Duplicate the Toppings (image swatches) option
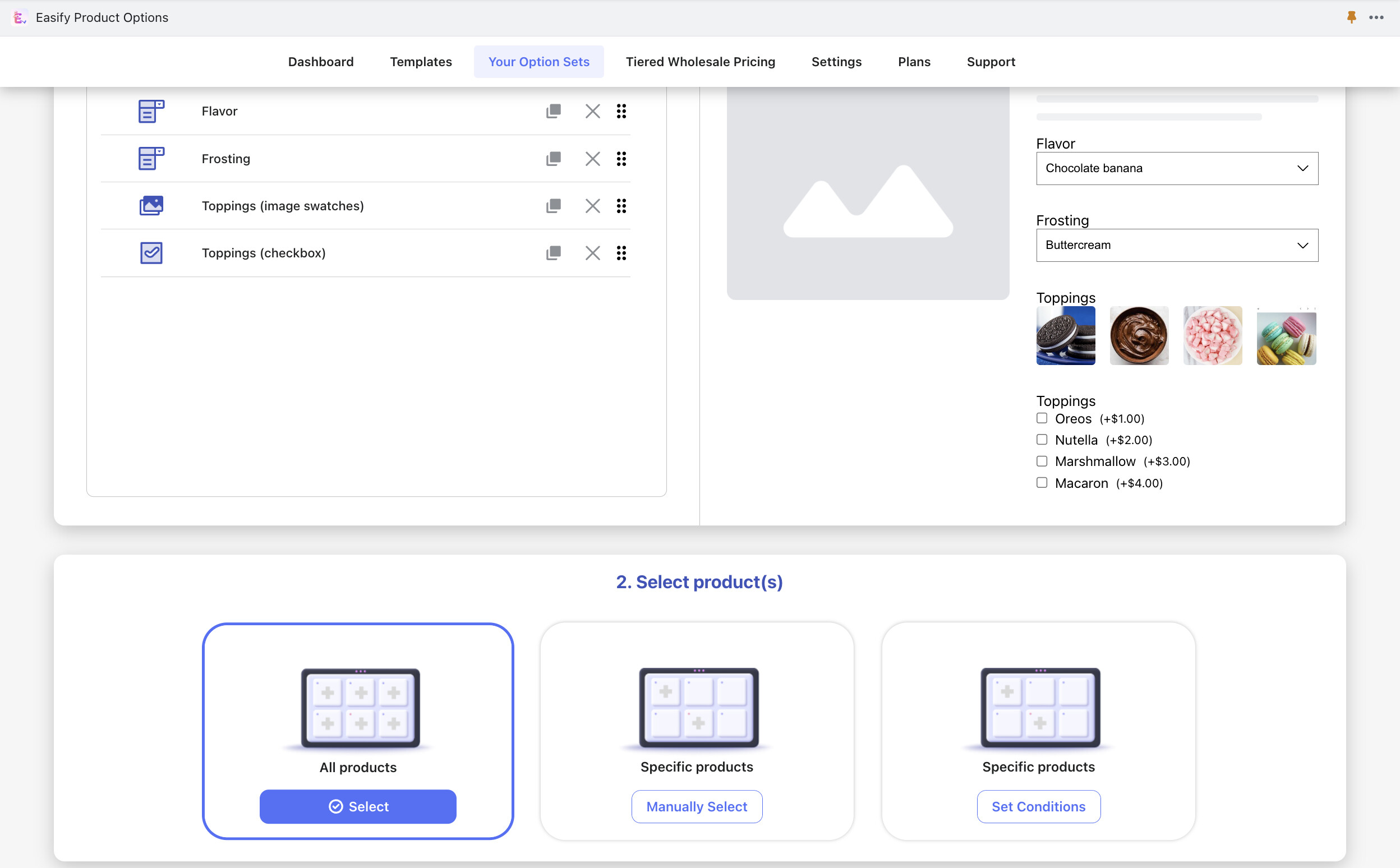This screenshot has width=1400, height=868. pos(553,206)
